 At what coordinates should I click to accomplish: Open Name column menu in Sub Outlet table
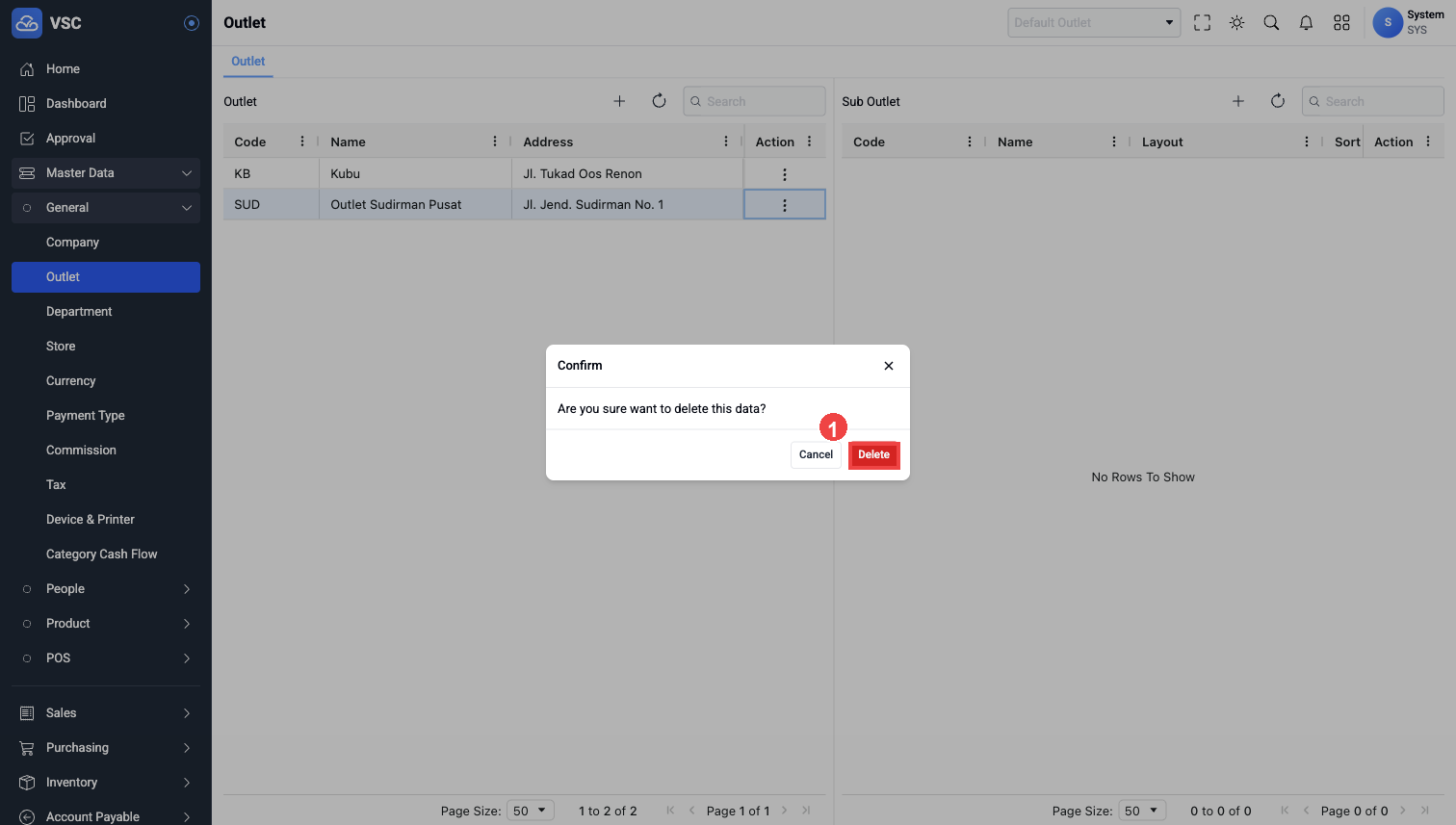[1114, 142]
